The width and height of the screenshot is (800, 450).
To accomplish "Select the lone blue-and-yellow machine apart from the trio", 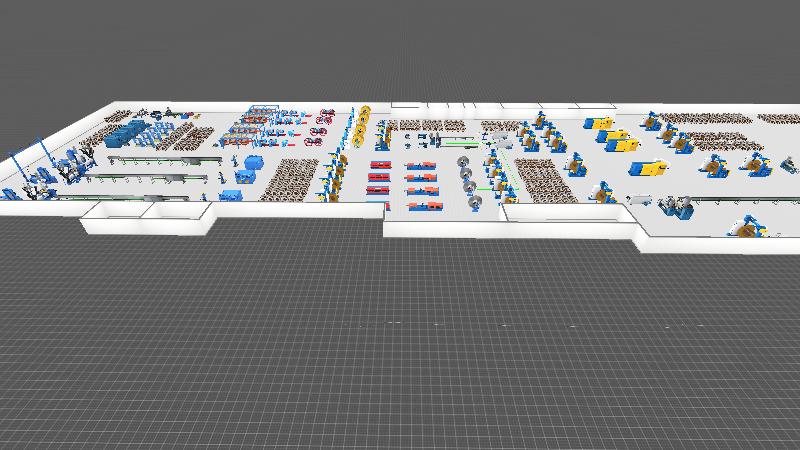I will pos(647,168).
